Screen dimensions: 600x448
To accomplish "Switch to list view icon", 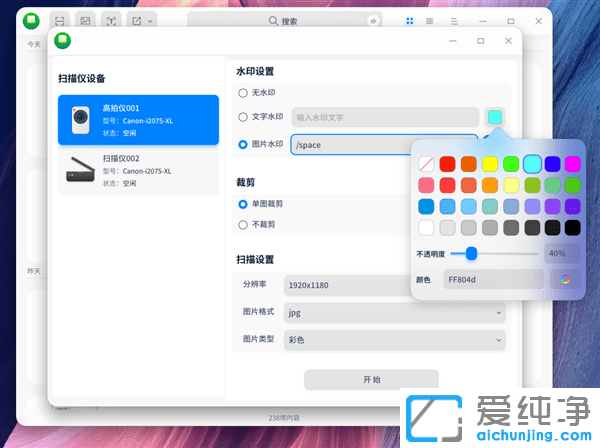I will pyautogui.click(x=429, y=20).
